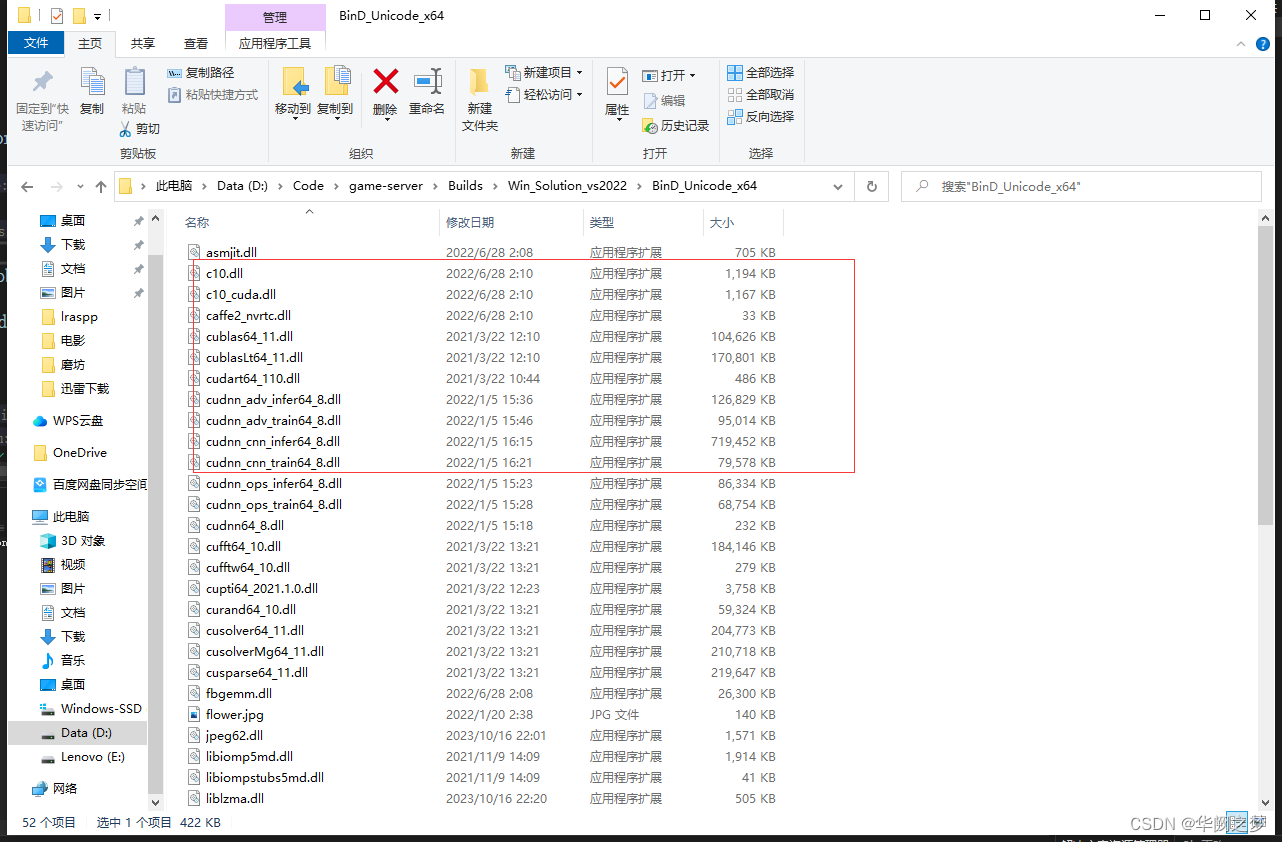Select file fbgemm.dll
The width and height of the screenshot is (1282, 842).
tap(238, 694)
